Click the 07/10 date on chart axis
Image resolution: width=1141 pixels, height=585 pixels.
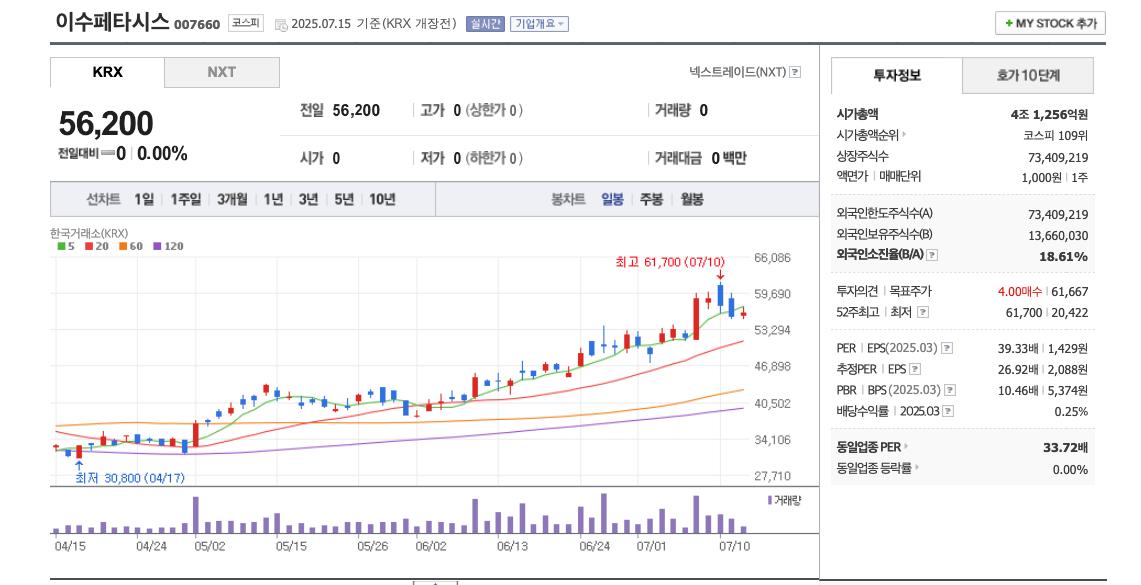734,546
